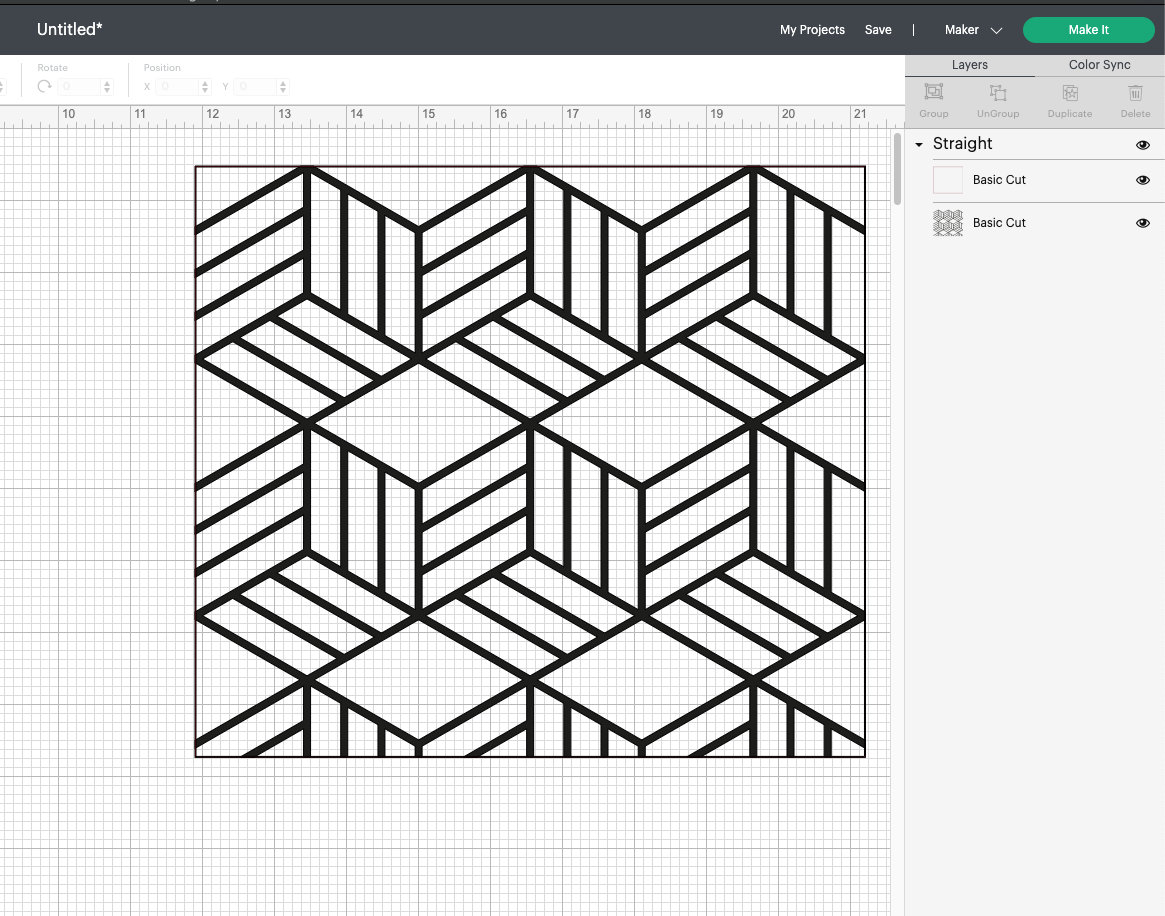Screen dimensions: 1165x916
Task: Open the Maker machine dropdown
Action: click(x=973, y=30)
